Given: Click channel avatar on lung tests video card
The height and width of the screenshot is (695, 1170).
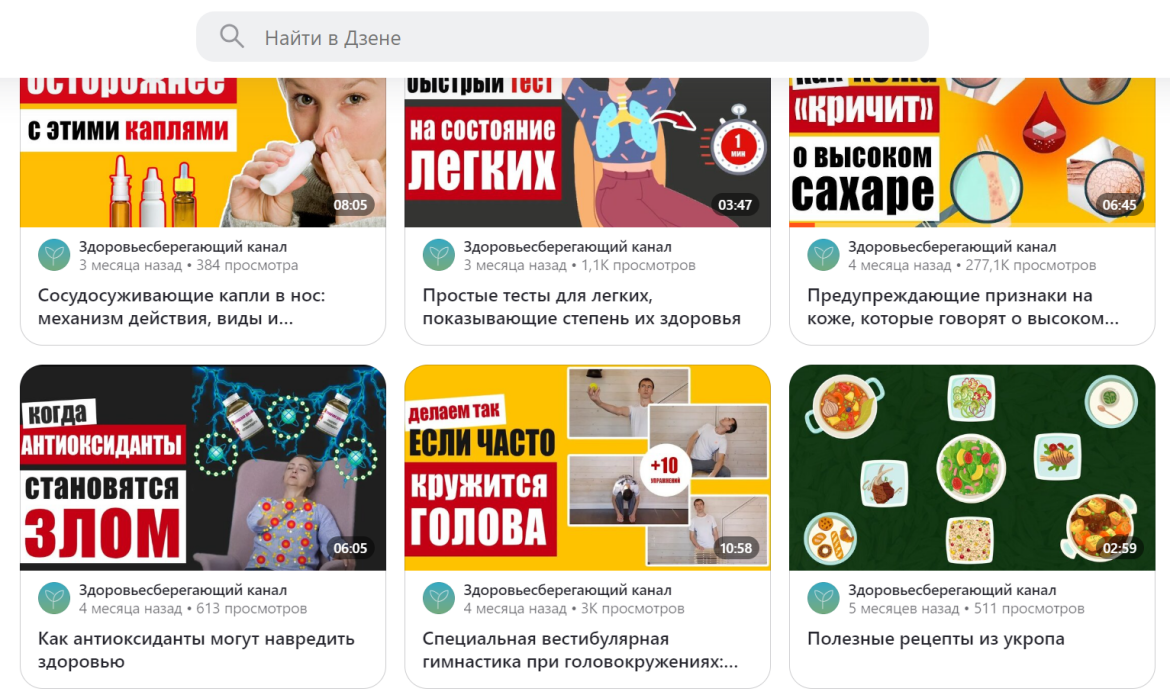Looking at the screenshot, I should (439, 255).
